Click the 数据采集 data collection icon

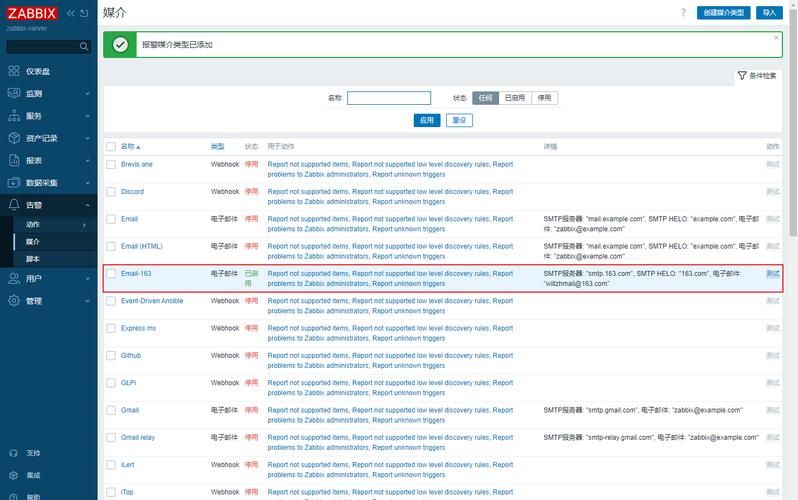(14, 182)
